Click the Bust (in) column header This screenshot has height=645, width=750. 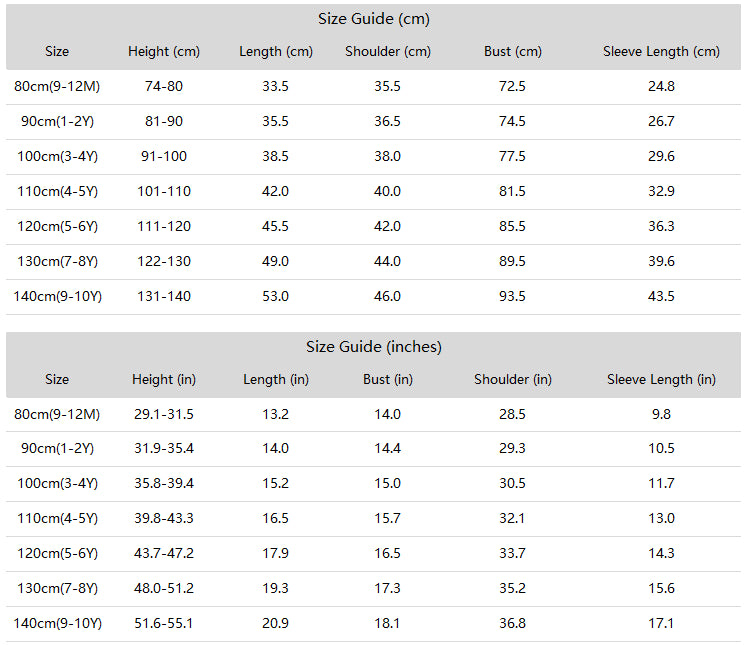tap(387, 379)
